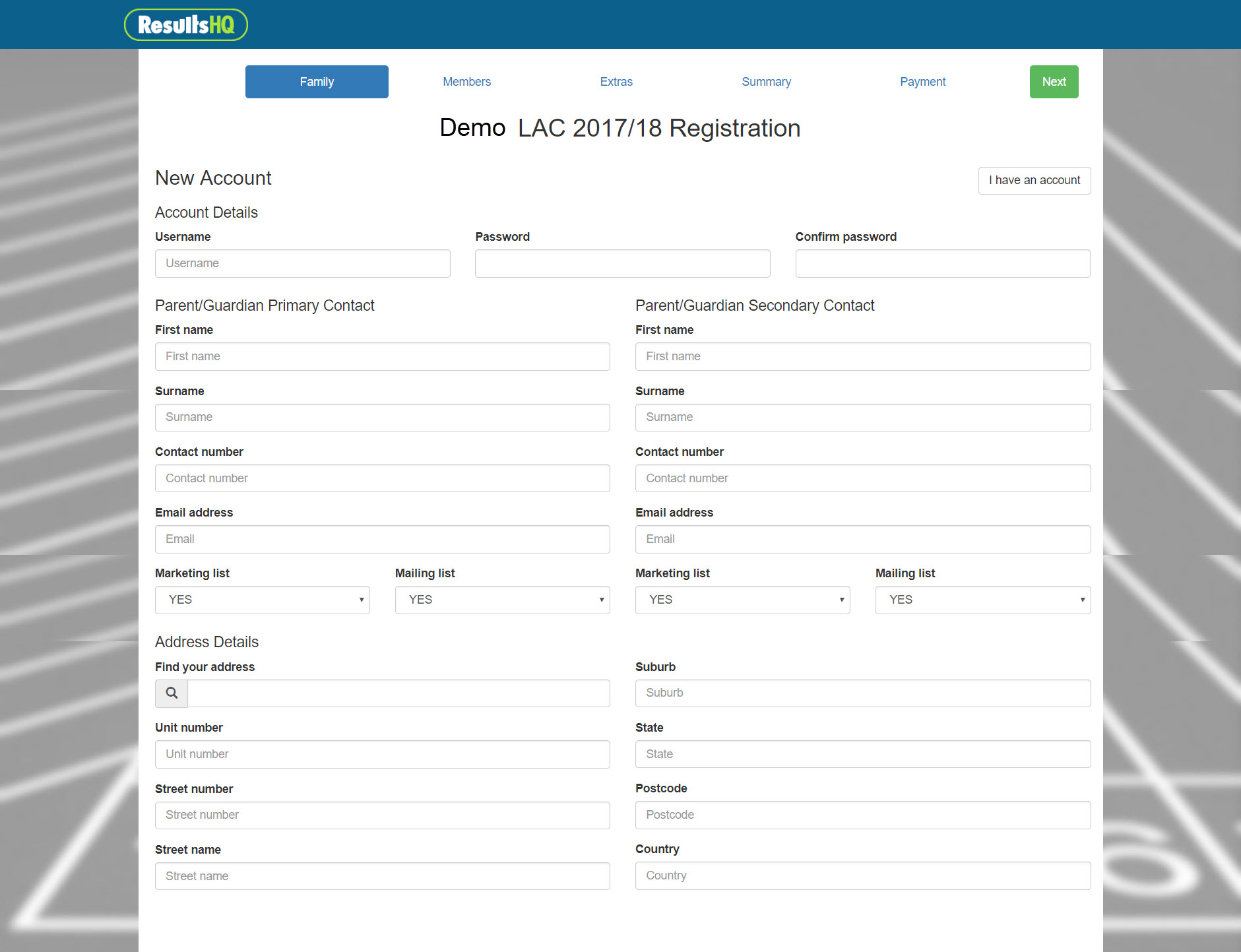The height and width of the screenshot is (952, 1241).
Task: Click the Street name field
Action: [383, 876]
